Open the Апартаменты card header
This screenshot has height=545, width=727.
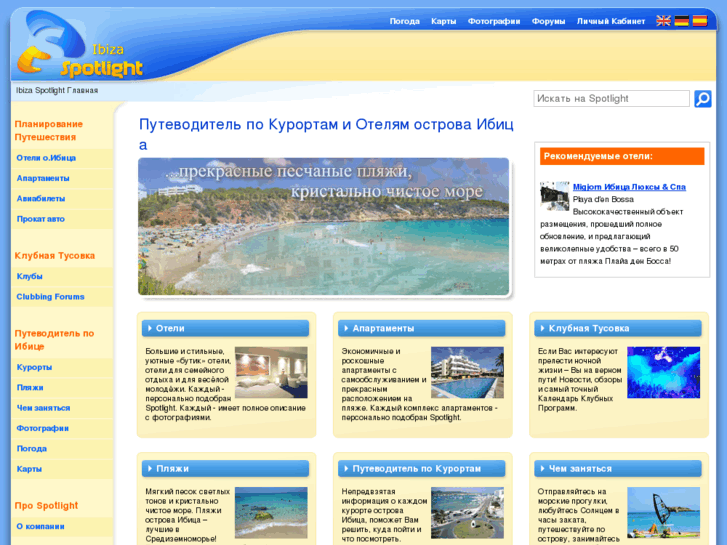pyautogui.click(x=421, y=328)
